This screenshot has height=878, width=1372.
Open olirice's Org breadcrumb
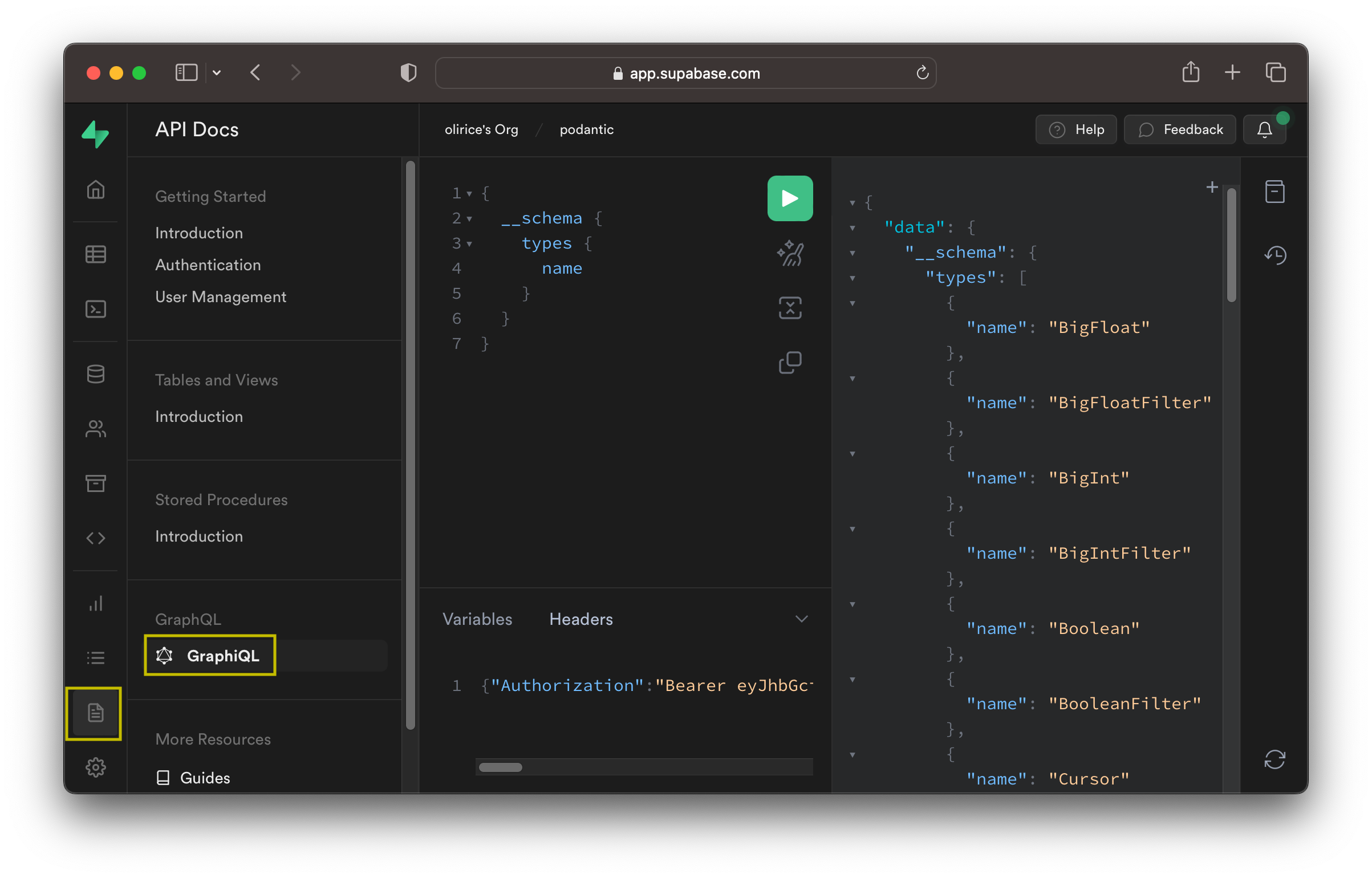click(481, 129)
